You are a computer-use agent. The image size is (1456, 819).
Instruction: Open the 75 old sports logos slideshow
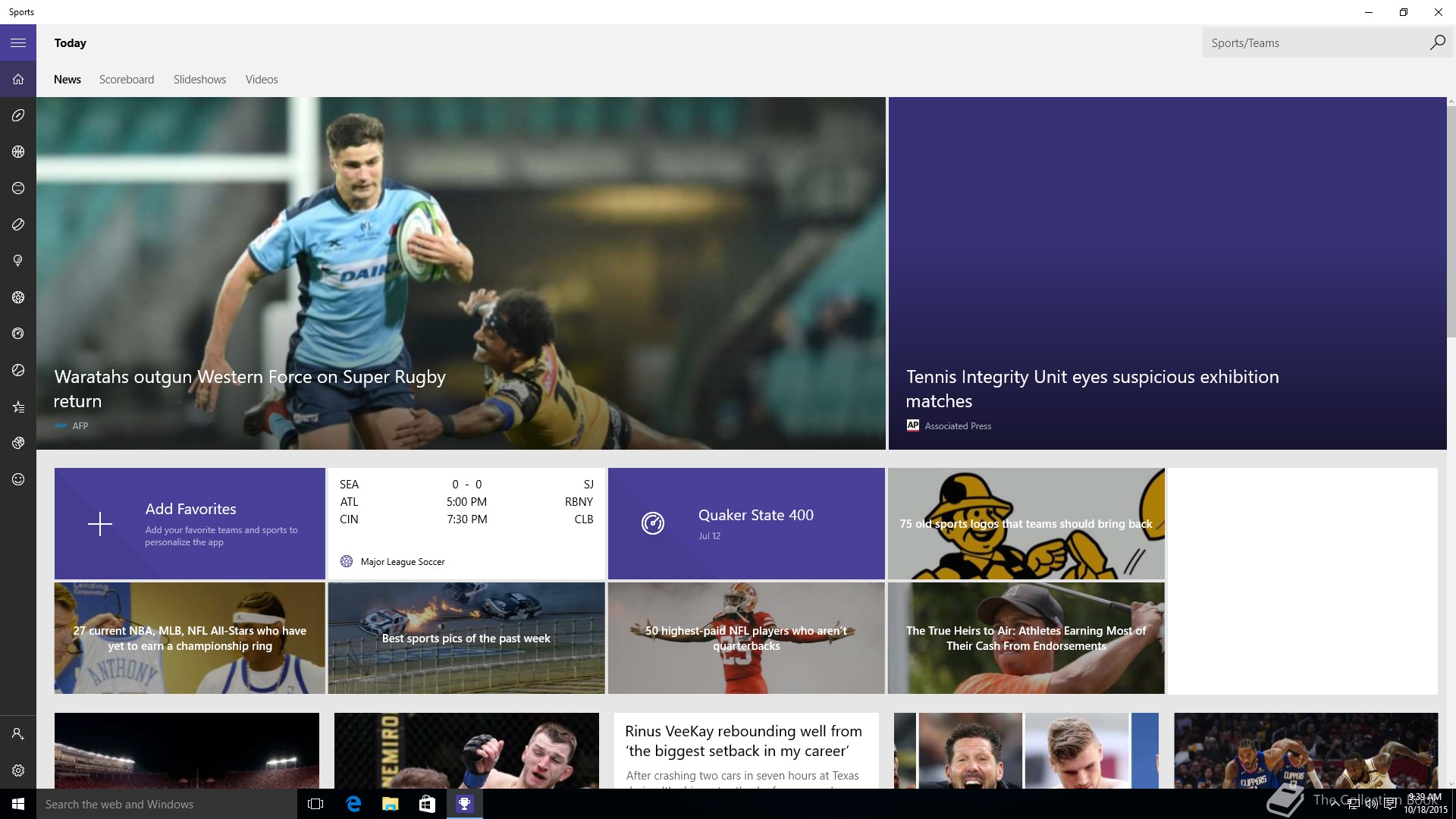click(x=1026, y=523)
